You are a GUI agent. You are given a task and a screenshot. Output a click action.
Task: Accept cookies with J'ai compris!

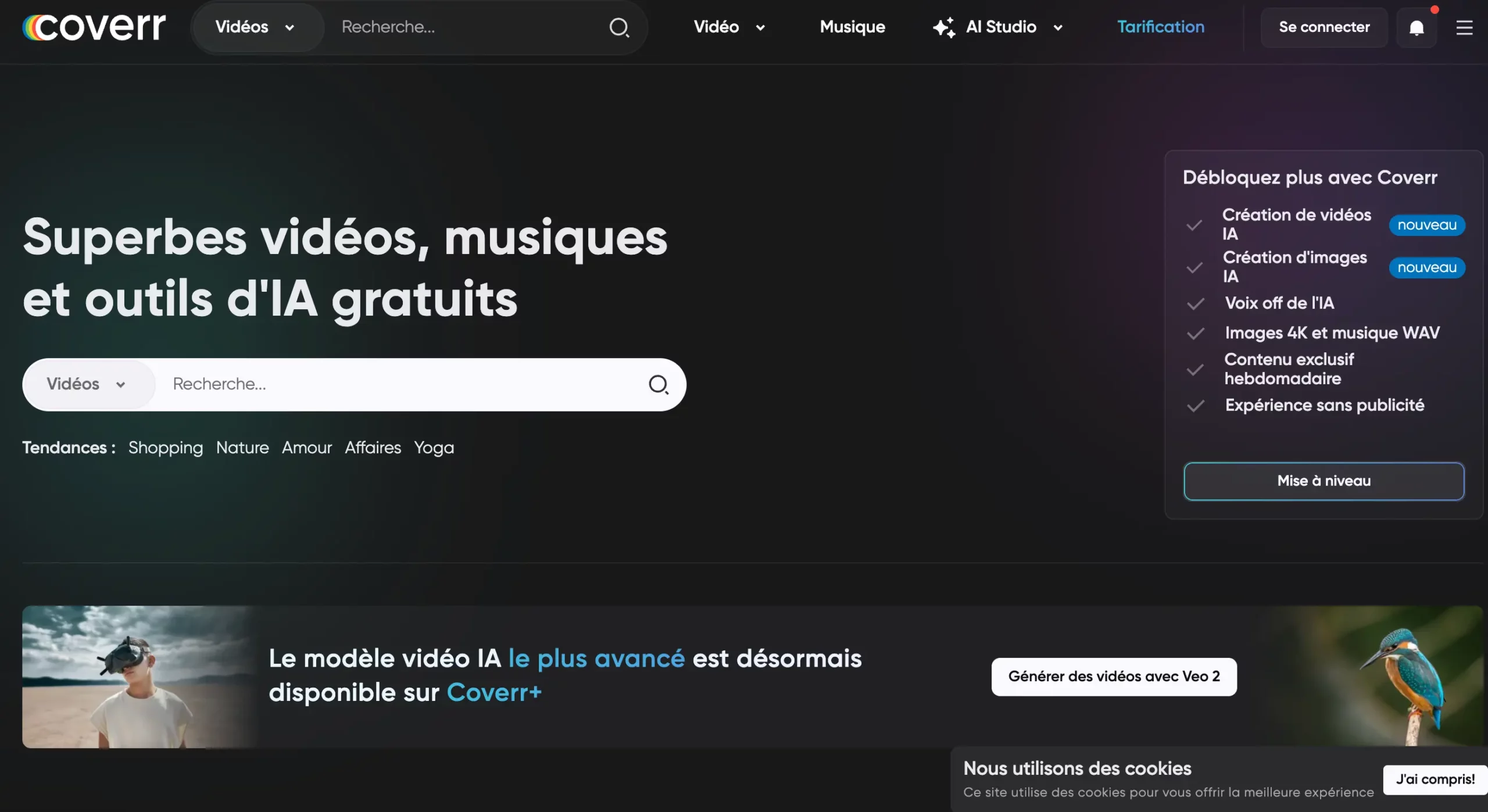pyautogui.click(x=1435, y=779)
